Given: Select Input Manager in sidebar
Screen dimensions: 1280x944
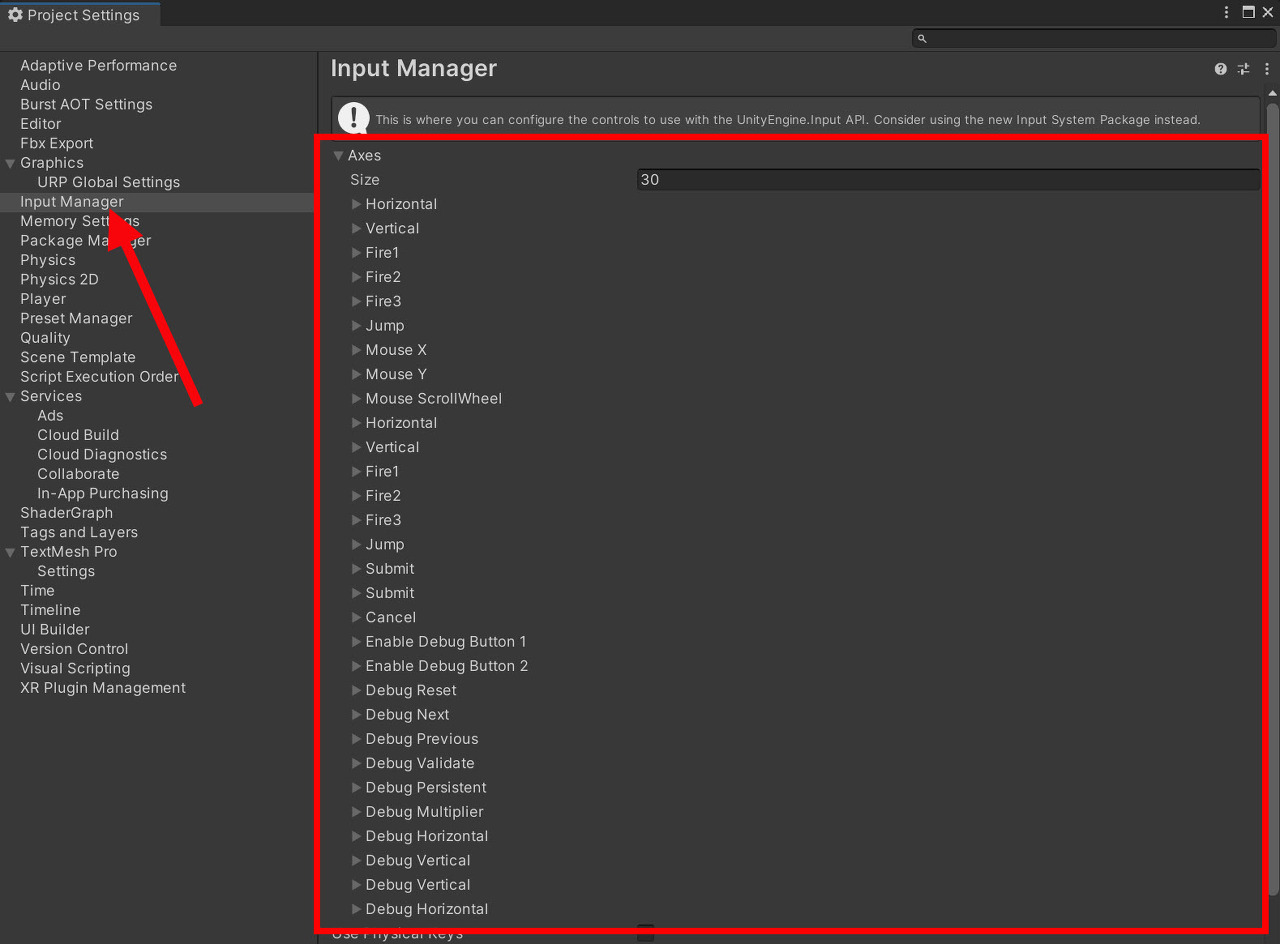Looking at the screenshot, I should (x=72, y=202).
